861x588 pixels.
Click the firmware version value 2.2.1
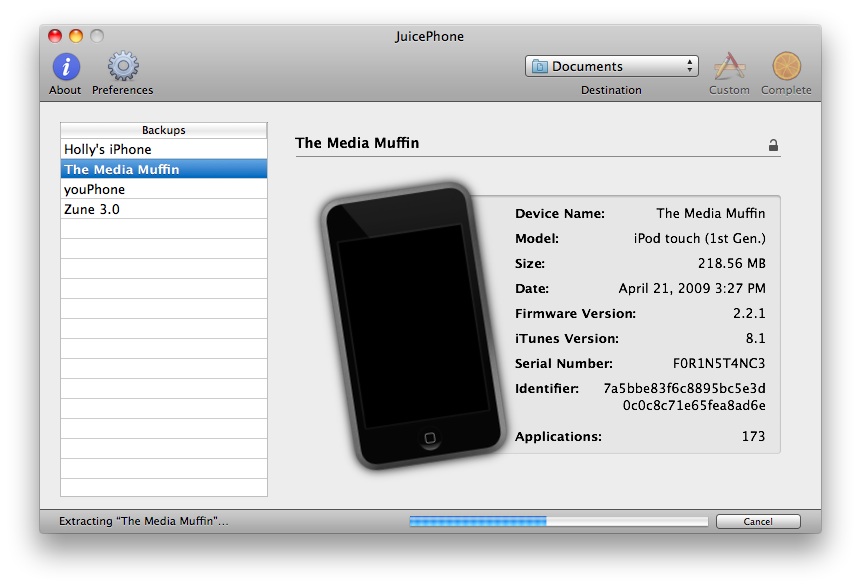(749, 313)
